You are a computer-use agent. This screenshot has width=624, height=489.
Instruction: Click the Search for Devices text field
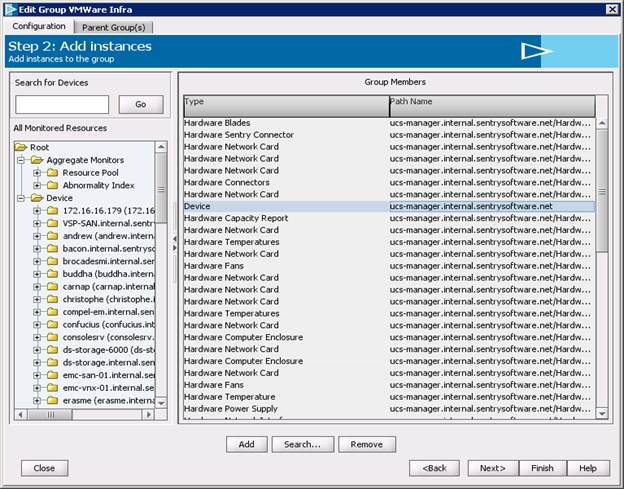tap(62, 104)
